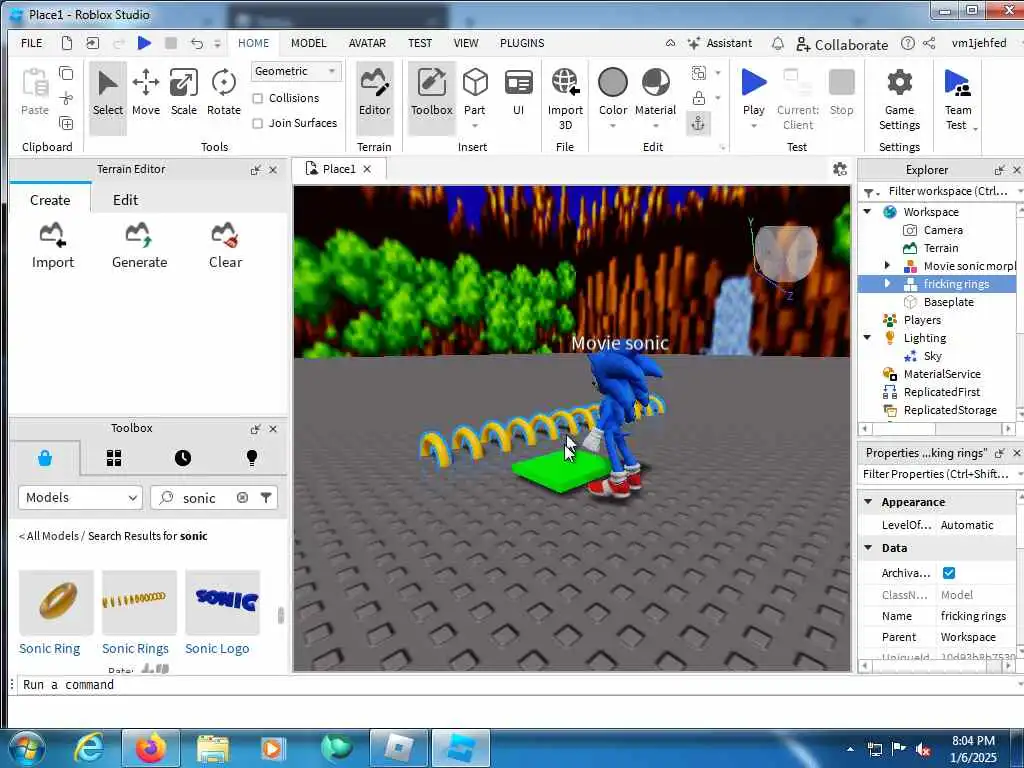Click Import 3D
This screenshot has width=1024, height=768.
(x=565, y=98)
